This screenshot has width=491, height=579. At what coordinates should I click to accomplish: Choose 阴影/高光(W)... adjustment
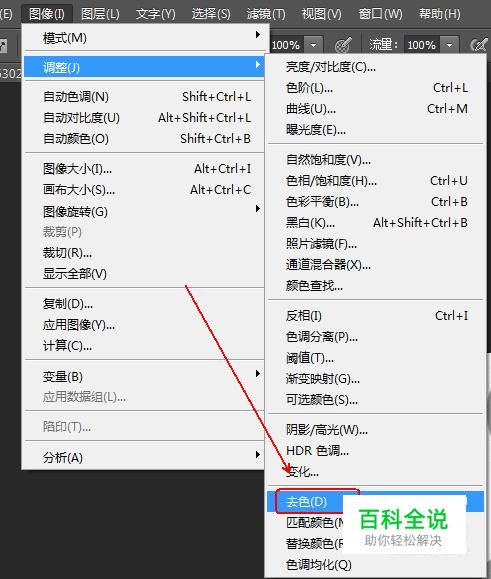[x=375, y=429]
